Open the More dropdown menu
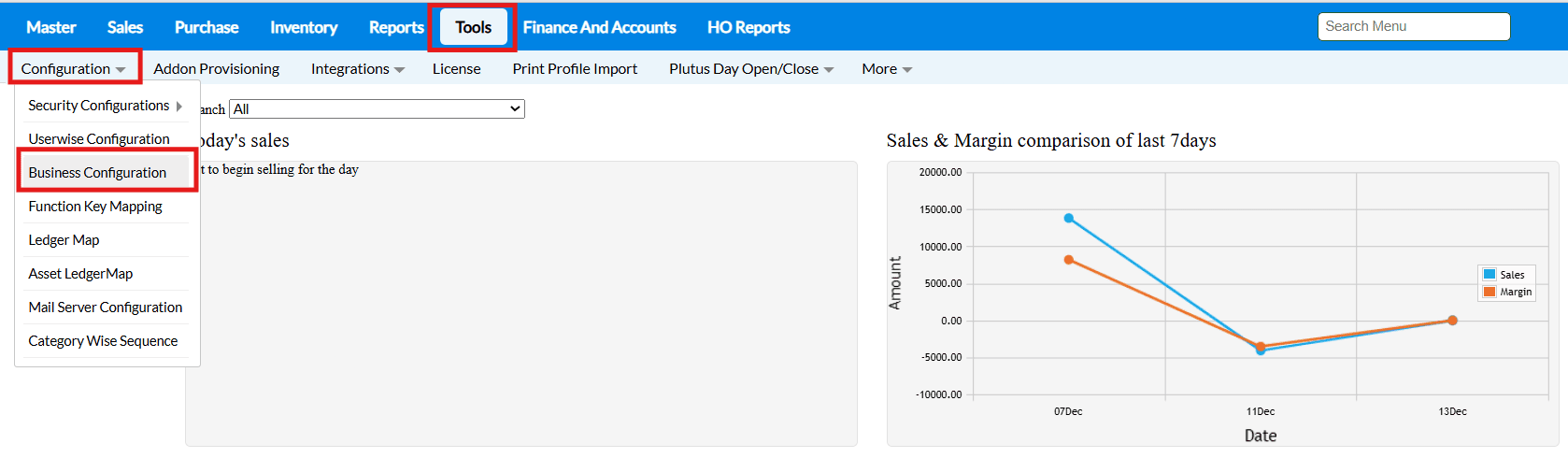The image size is (1568, 458). click(886, 69)
